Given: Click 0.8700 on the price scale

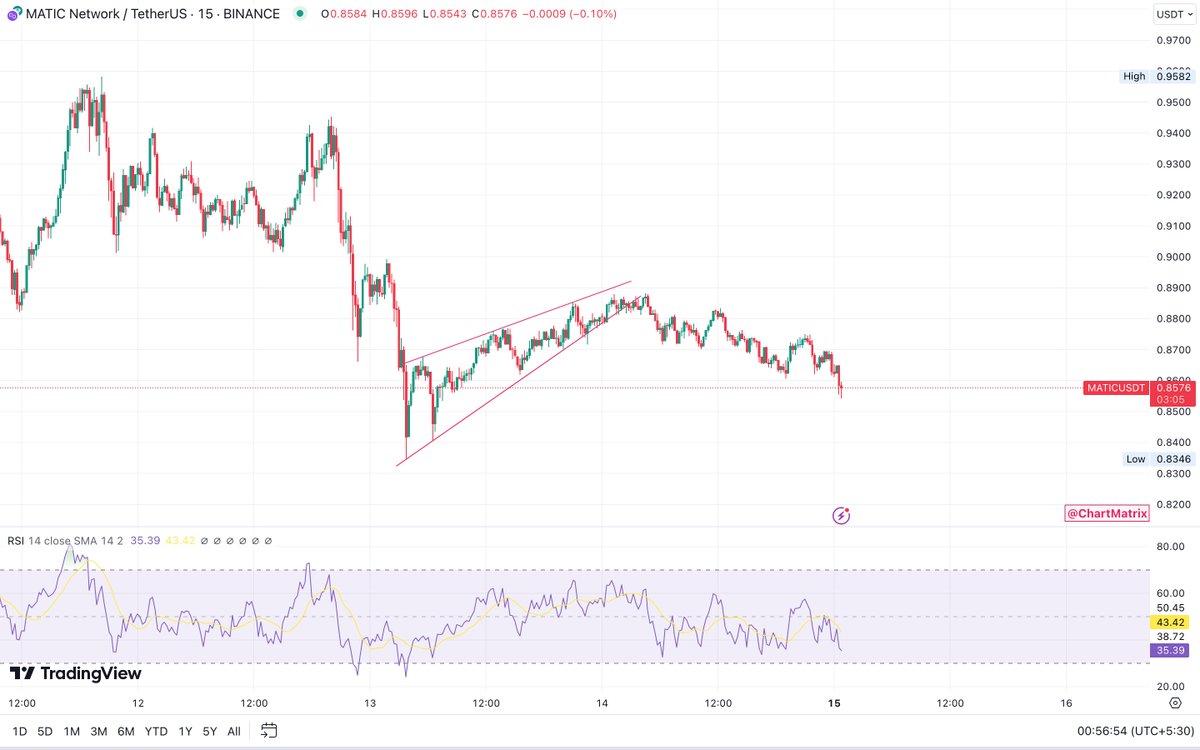Looking at the screenshot, I should click(x=1173, y=350).
